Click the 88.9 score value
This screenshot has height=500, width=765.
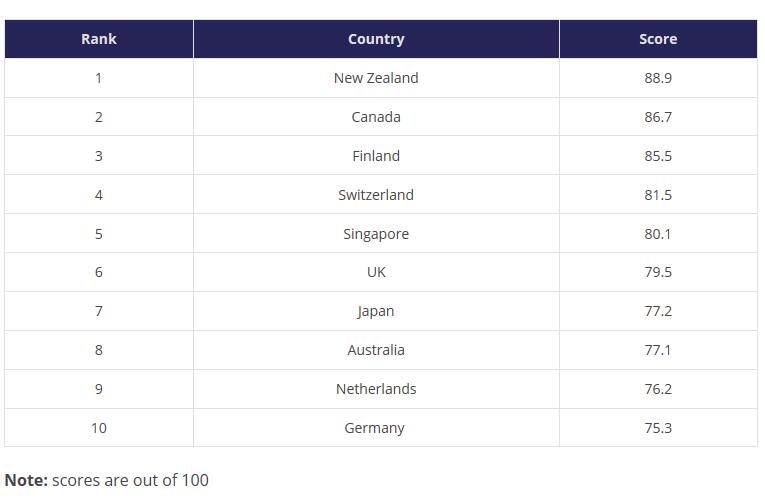point(658,78)
